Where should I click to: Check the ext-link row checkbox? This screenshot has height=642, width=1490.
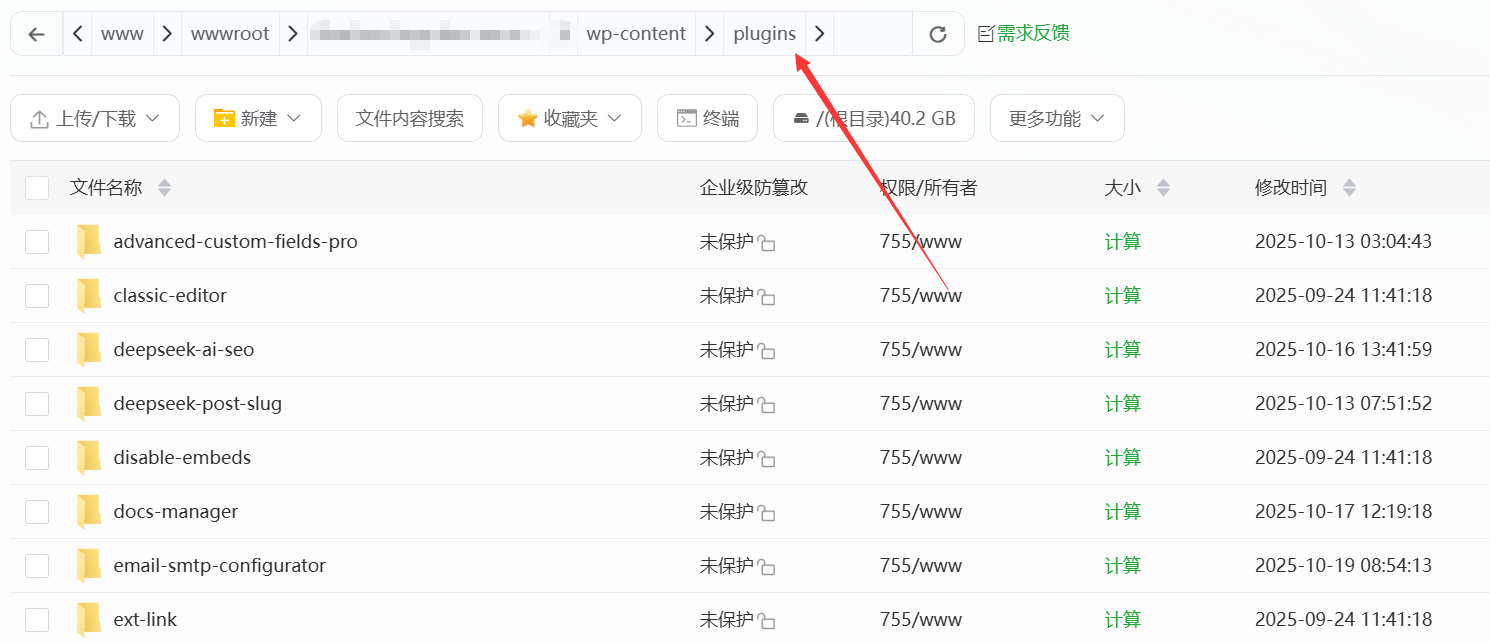[x=37, y=619]
